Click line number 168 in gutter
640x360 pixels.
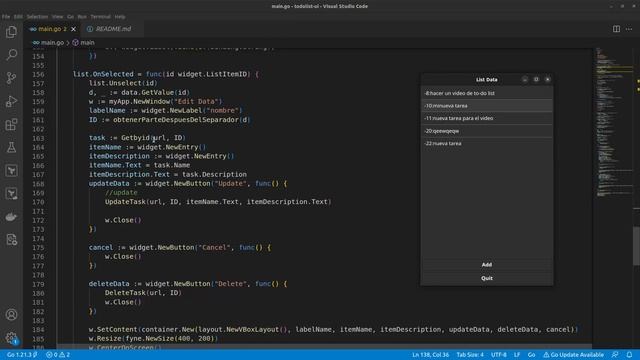pos(38,184)
